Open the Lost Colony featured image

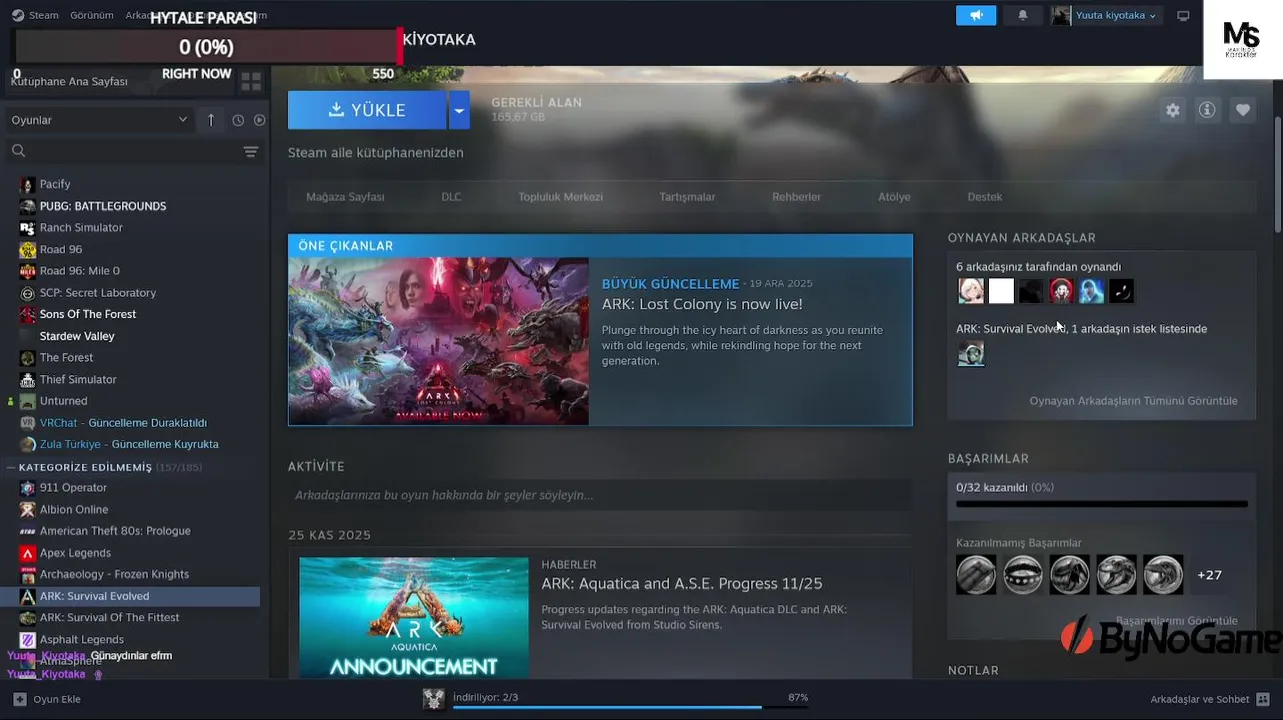[x=438, y=341]
